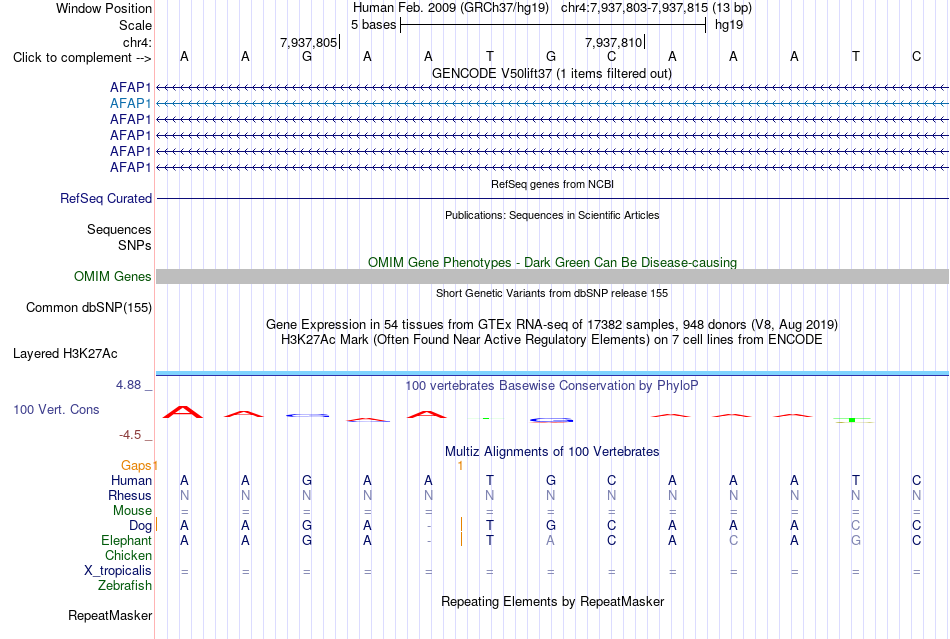The image size is (950, 639).
Task: Open the 100 Vert. Cons label
Action: [x=56, y=409]
